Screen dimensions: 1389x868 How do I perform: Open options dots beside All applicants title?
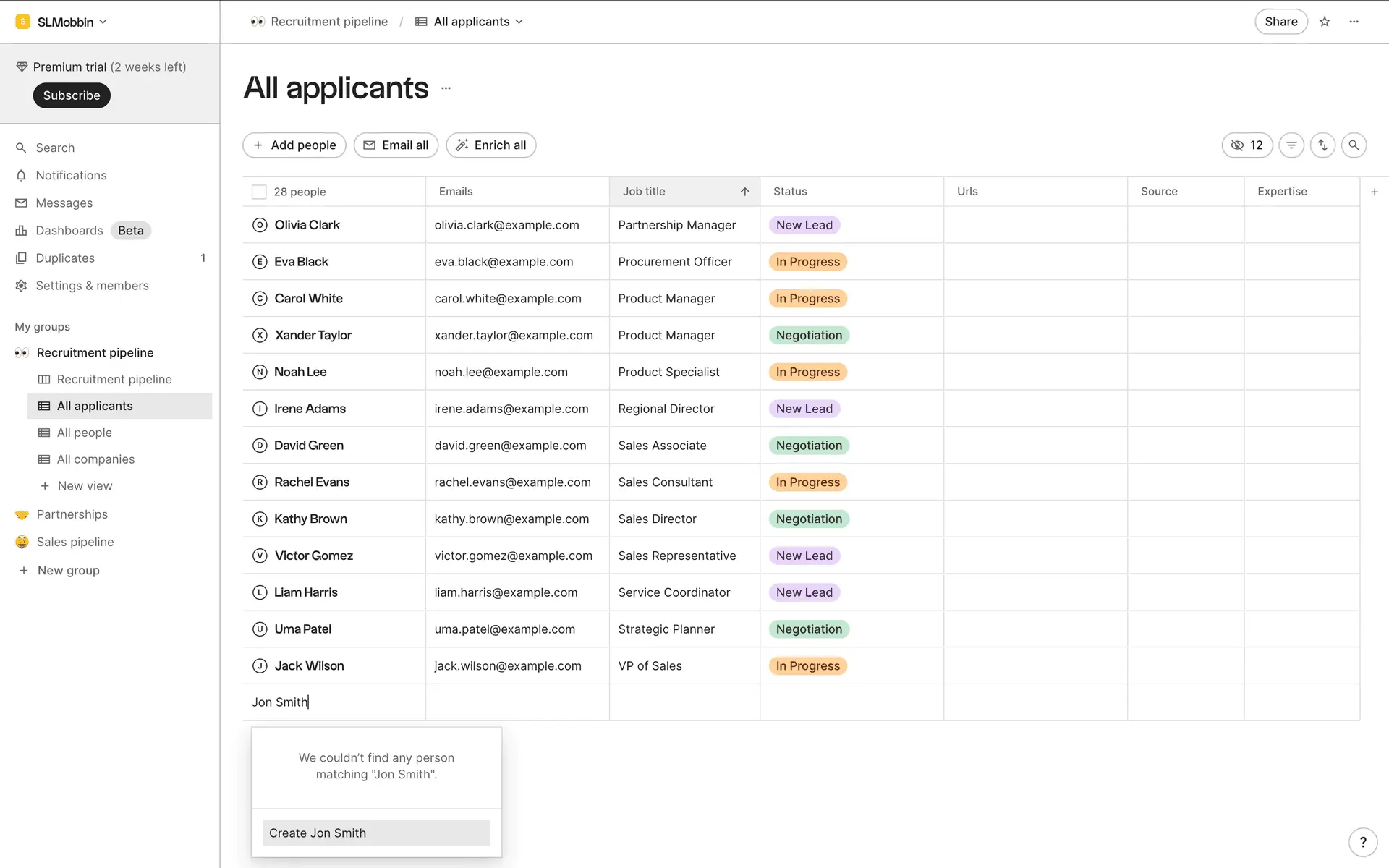pyautogui.click(x=446, y=88)
